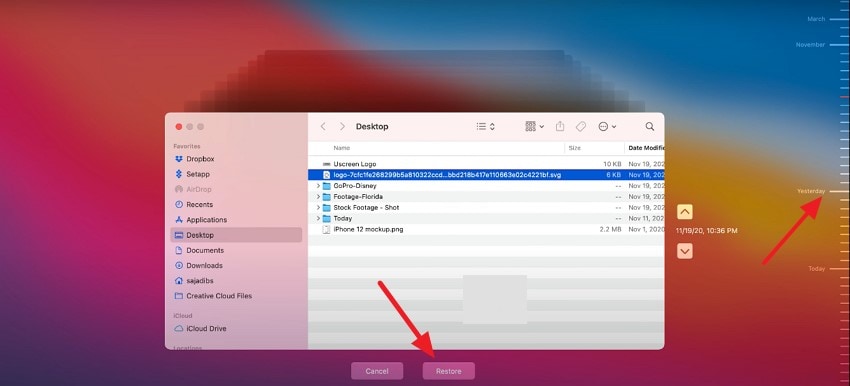This screenshot has width=850, height=386.
Task: Click the 2.2 MB size cell
Action: pyautogui.click(x=610, y=229)
